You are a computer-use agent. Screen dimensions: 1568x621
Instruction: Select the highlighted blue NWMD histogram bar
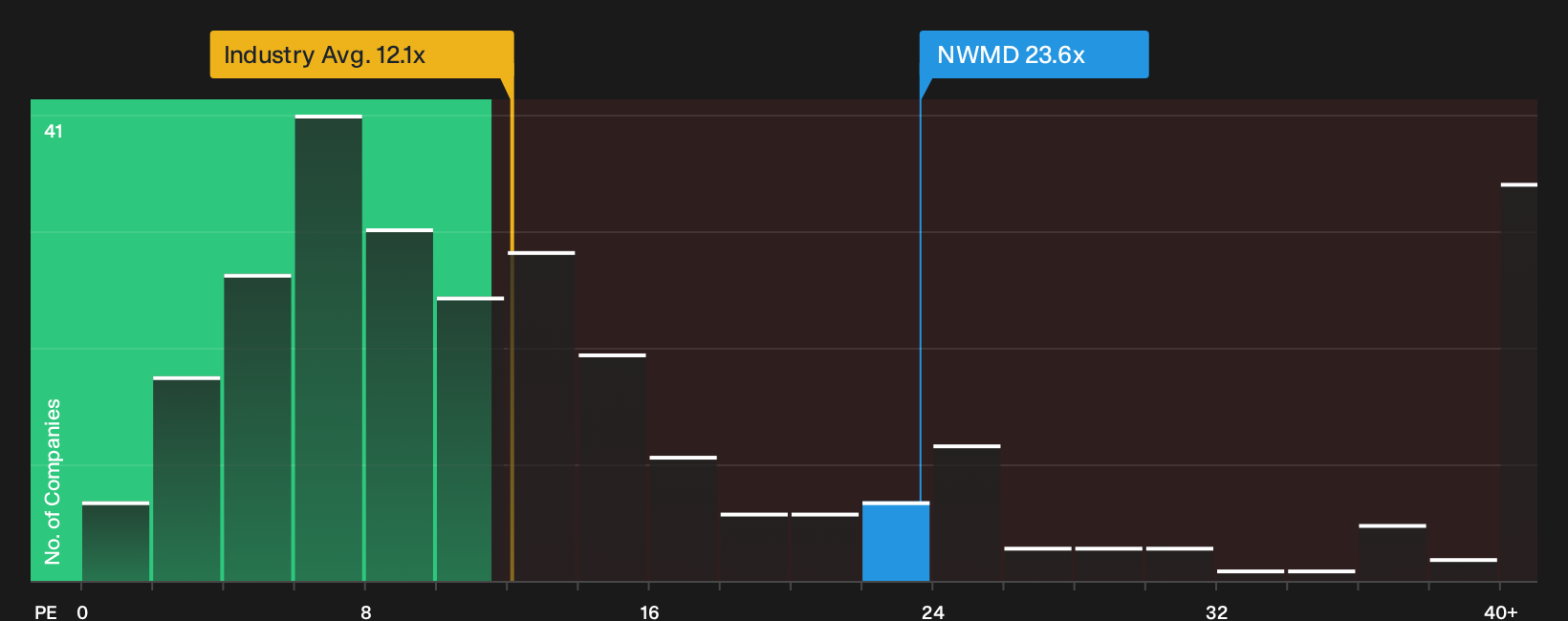896,542
